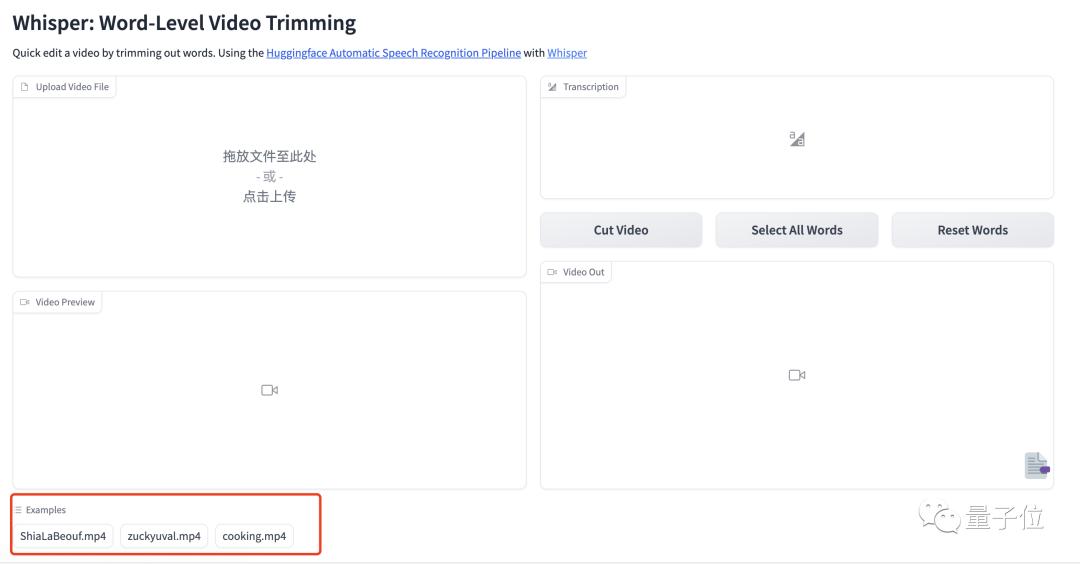Click the language placeholder icon in Transcription box
Screen dimensions: 1080x565
pyautogui.click(x=797, y=138)
